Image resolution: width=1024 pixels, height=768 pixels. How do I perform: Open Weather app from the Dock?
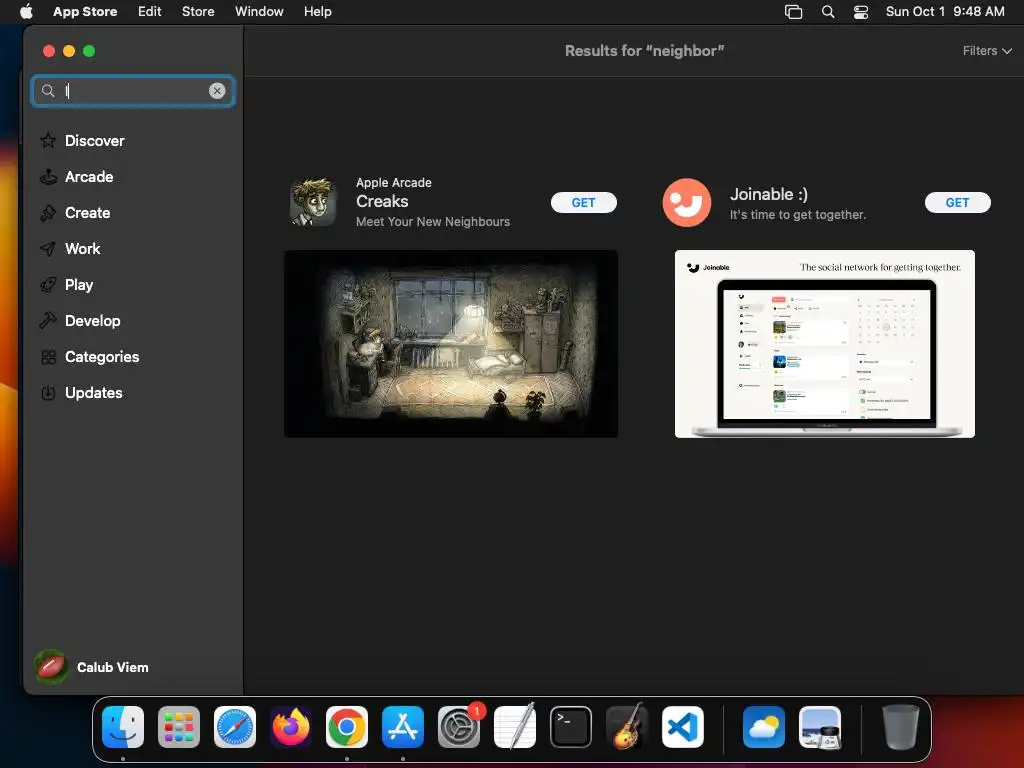pyautogui.click(x=763, y=727)
